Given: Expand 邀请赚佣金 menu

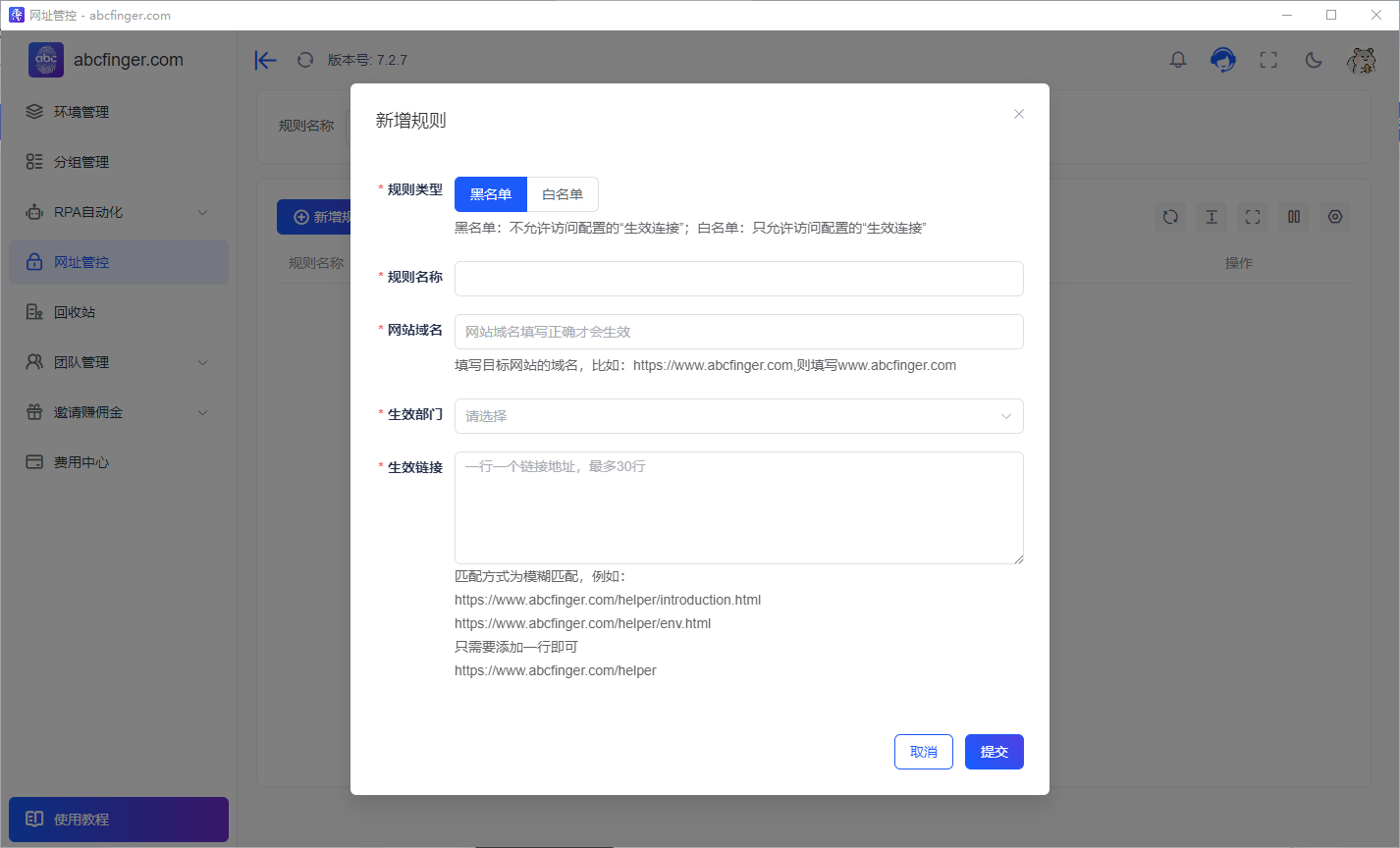Looking at the screenshot, I should point(119,412).
